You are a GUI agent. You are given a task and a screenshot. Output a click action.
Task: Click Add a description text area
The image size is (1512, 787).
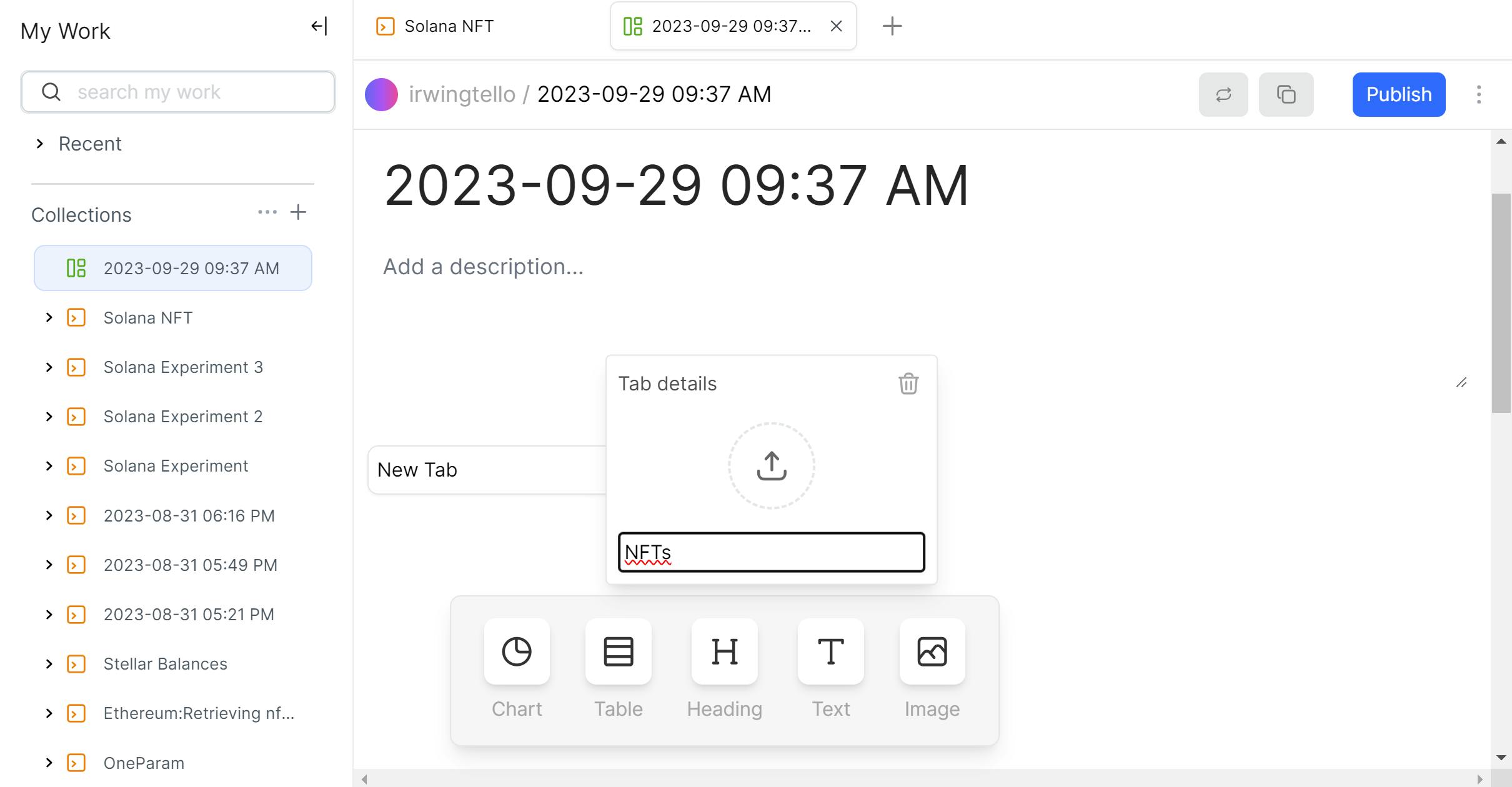485,266
